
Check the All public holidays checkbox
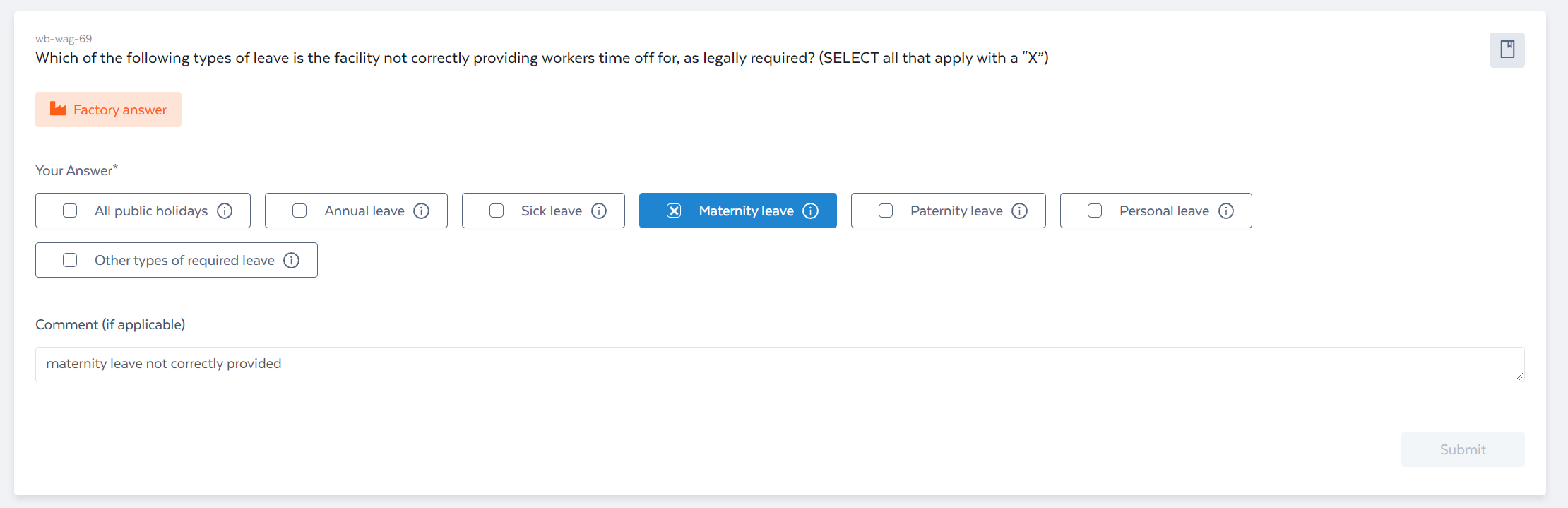(x=70, y=211)
